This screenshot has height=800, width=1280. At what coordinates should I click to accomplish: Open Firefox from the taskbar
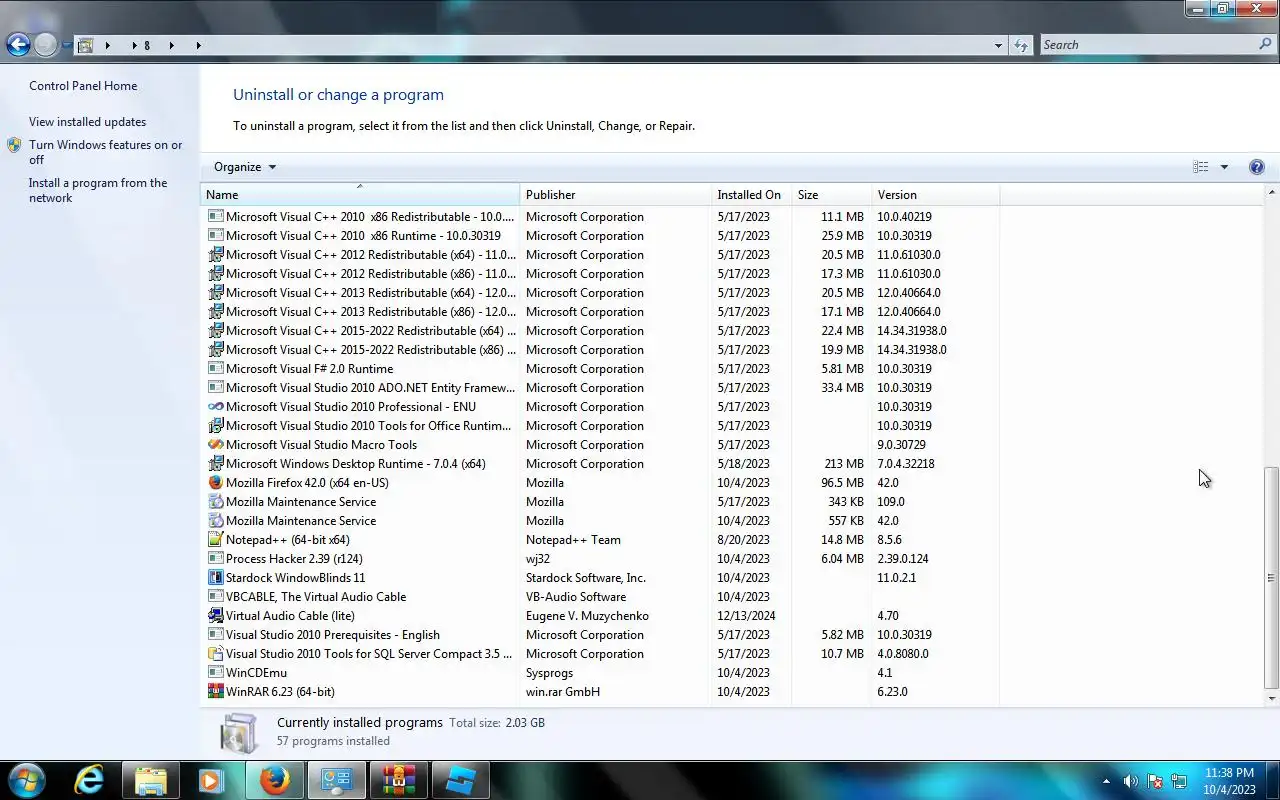pos(274,780)
